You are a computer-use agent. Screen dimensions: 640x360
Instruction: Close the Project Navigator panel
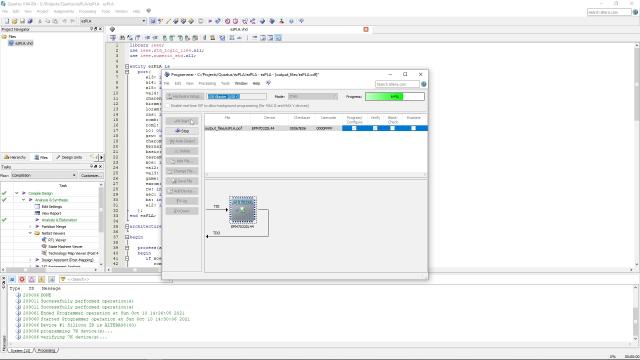(x=100, y=29)
